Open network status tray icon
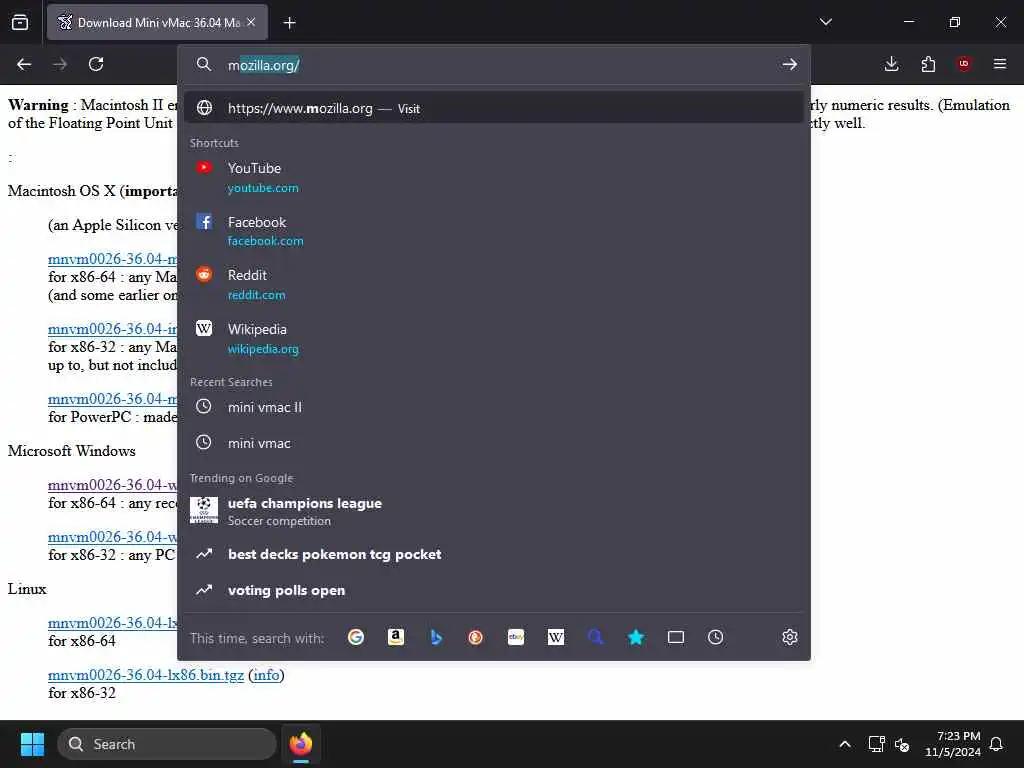This screenshot has width=1024, height=768. point(876,744)
